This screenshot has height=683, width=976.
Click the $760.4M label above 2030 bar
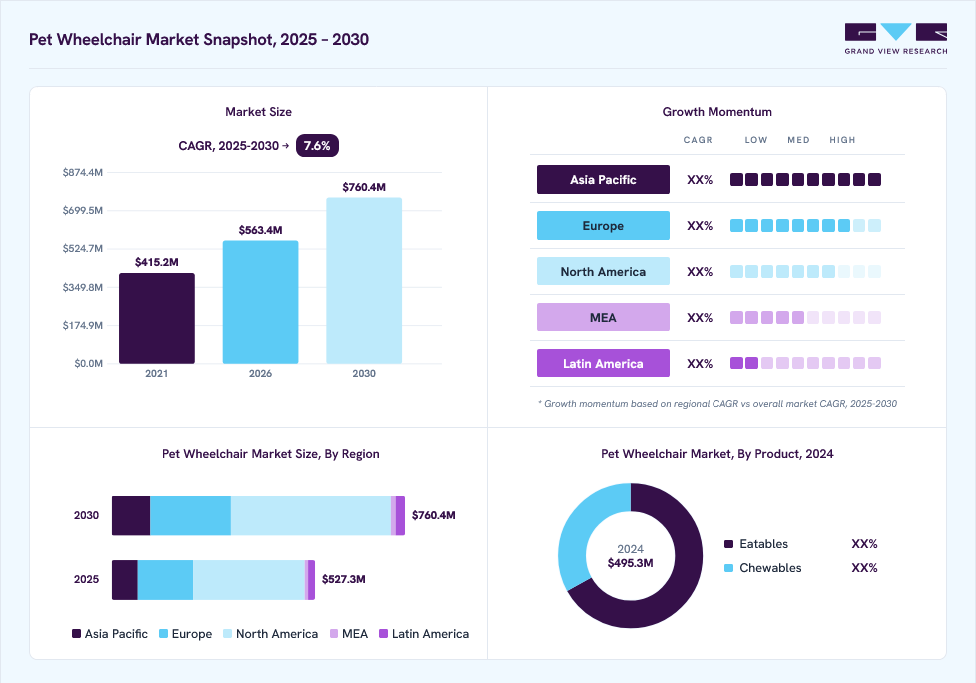[364, 187]
